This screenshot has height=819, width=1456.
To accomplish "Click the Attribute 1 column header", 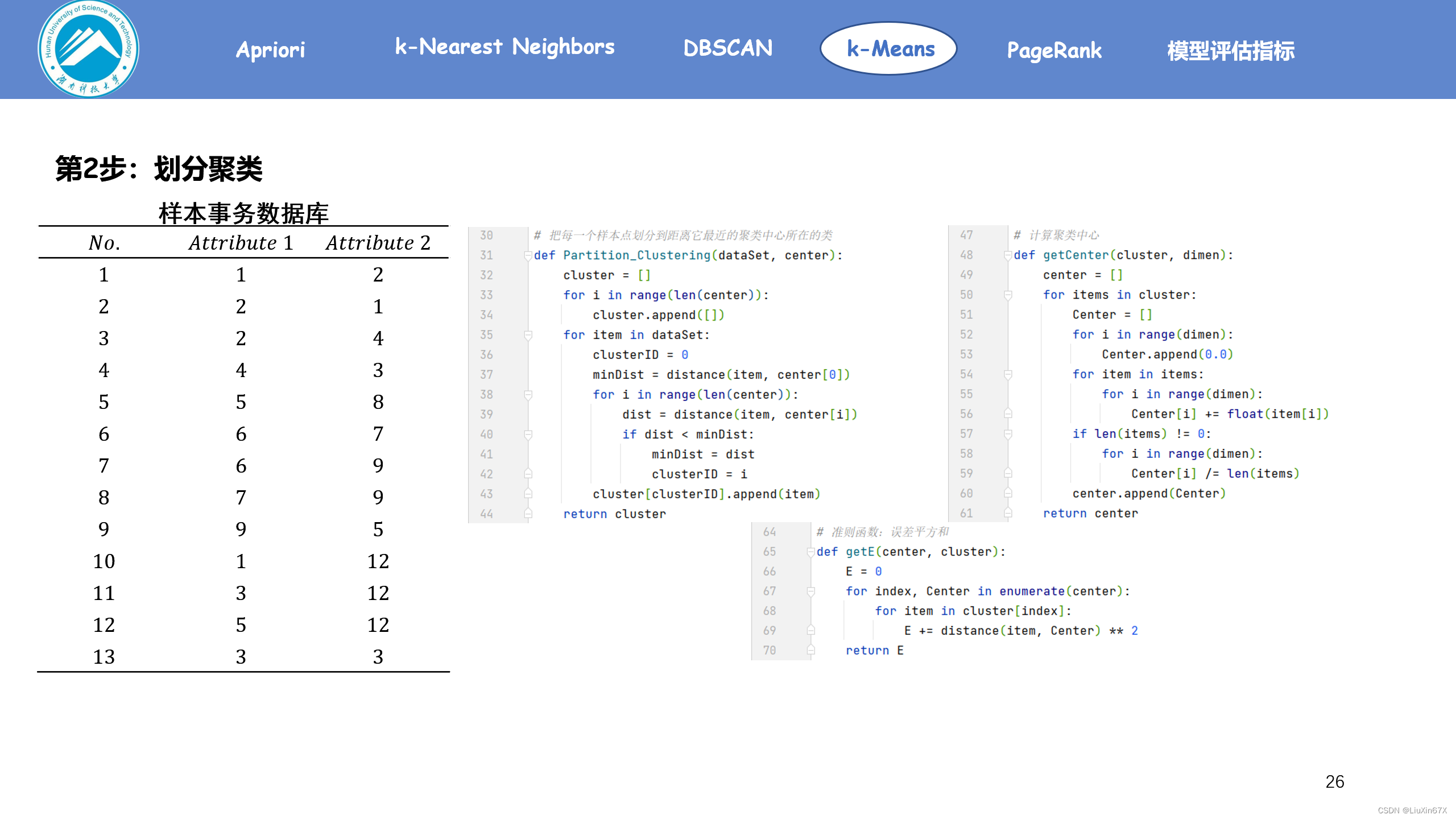I will [241, 243].
